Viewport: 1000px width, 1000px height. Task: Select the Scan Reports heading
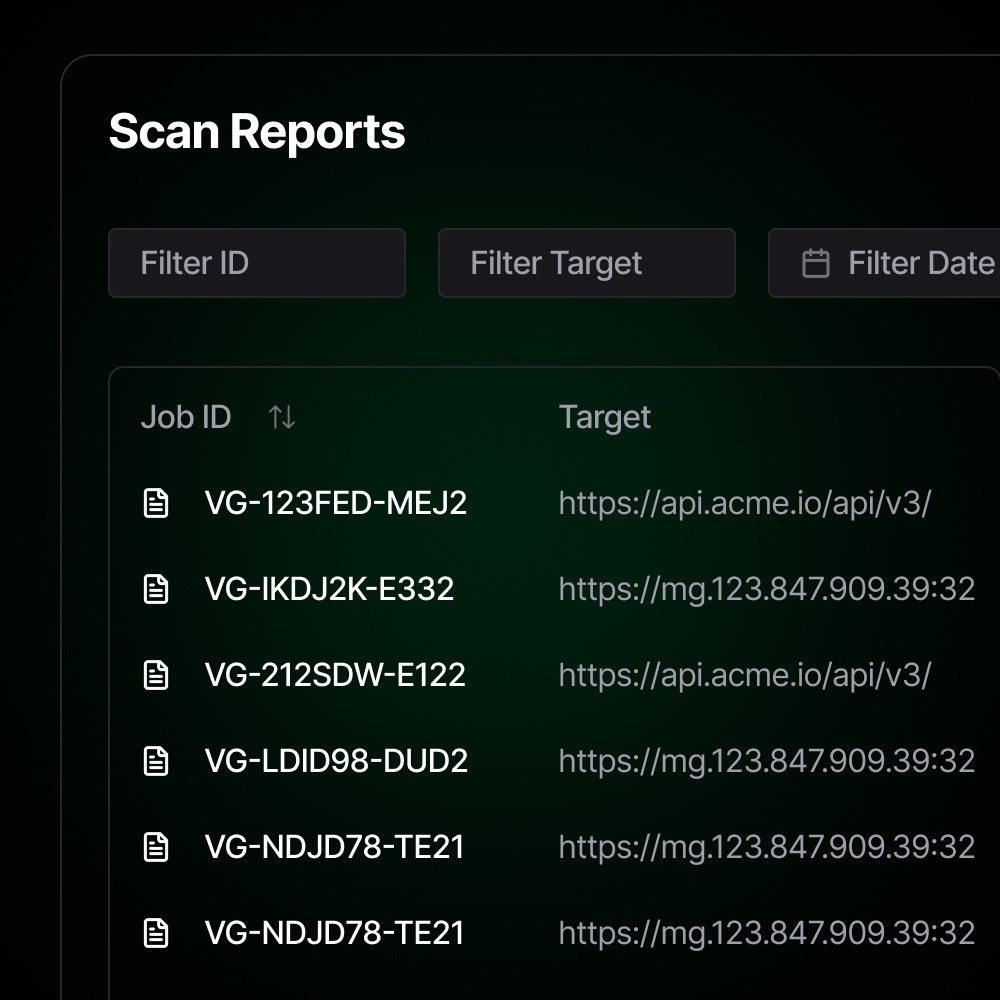pyautogui.click(x=257, y=131)
